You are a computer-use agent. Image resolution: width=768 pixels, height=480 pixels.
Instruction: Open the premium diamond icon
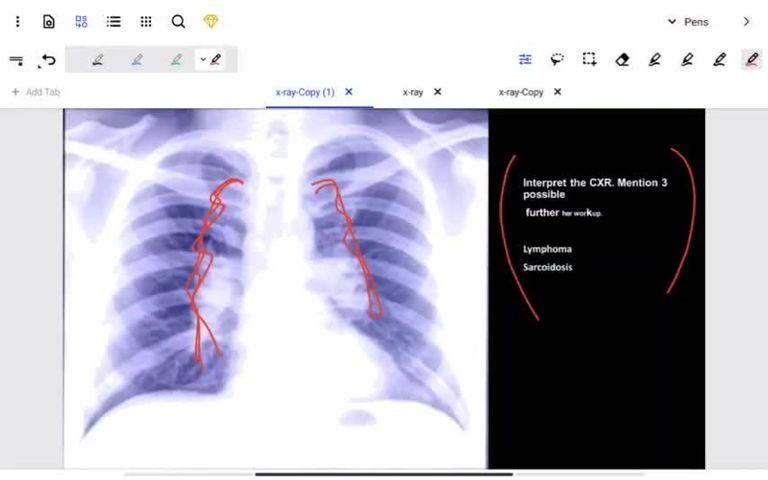(211, 22)
